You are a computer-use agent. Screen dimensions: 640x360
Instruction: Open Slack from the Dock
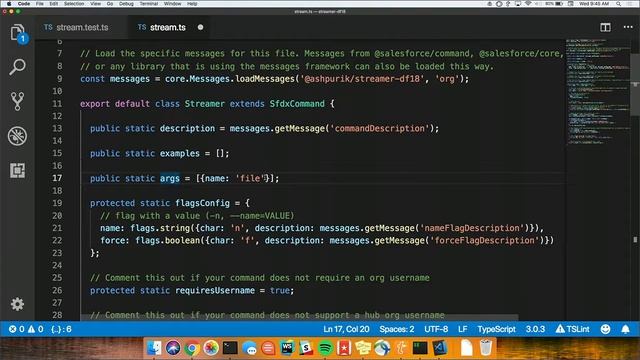click(x=306, y=348)
